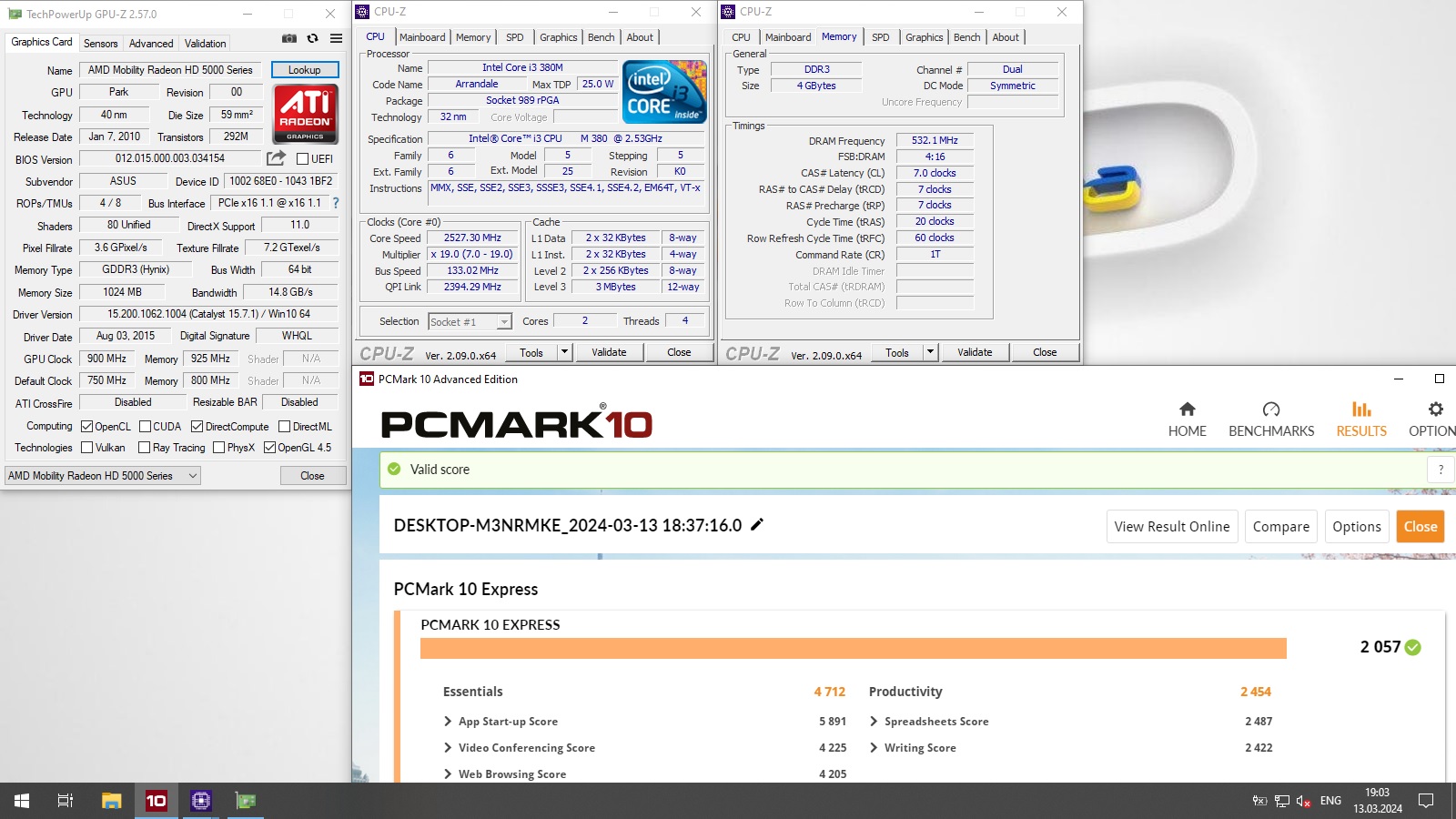Screen dimensions: 1456x819
Task: Click the GPU-Z title bar icon
Action: [x=15, y=14]
